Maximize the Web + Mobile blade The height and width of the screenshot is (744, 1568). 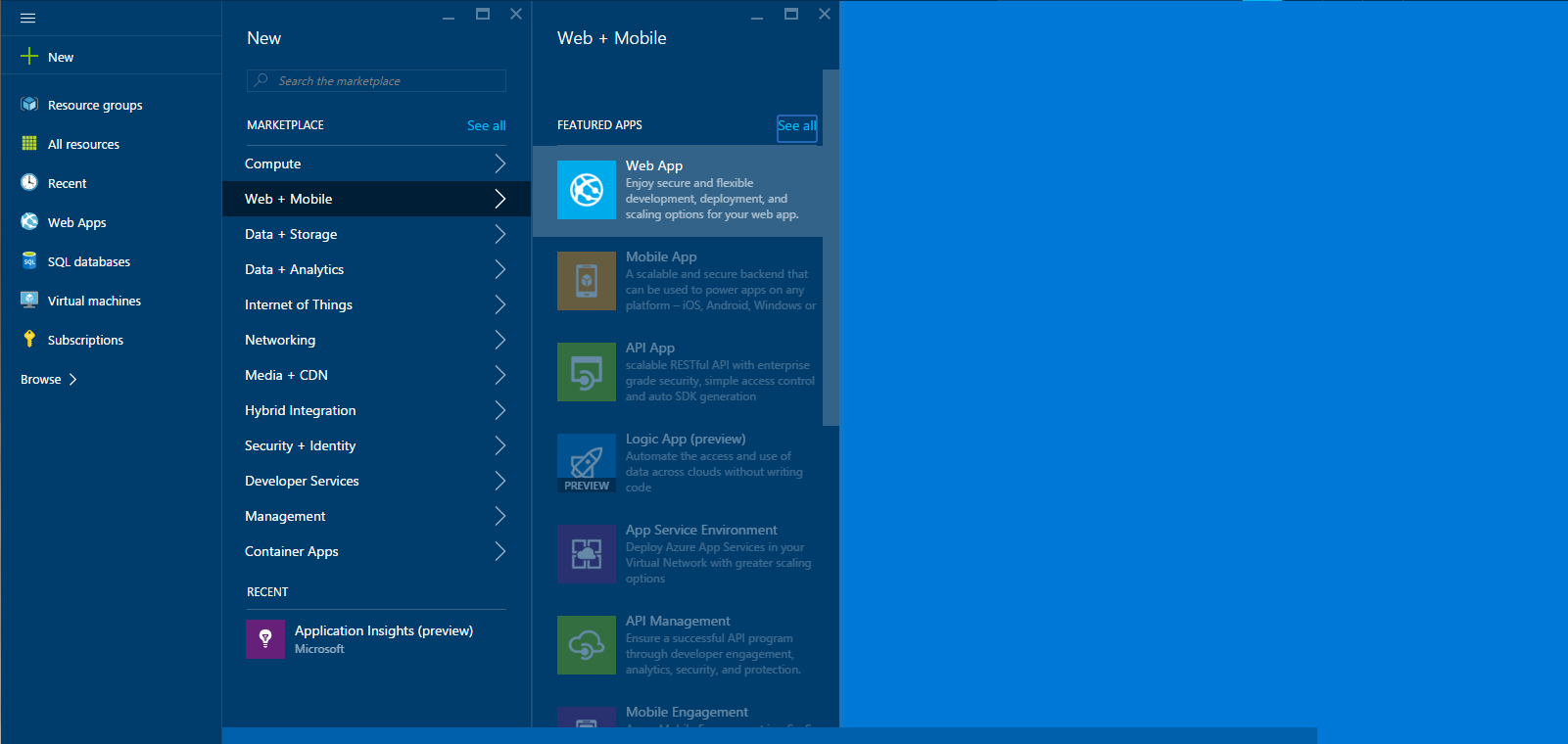(791, 14)
